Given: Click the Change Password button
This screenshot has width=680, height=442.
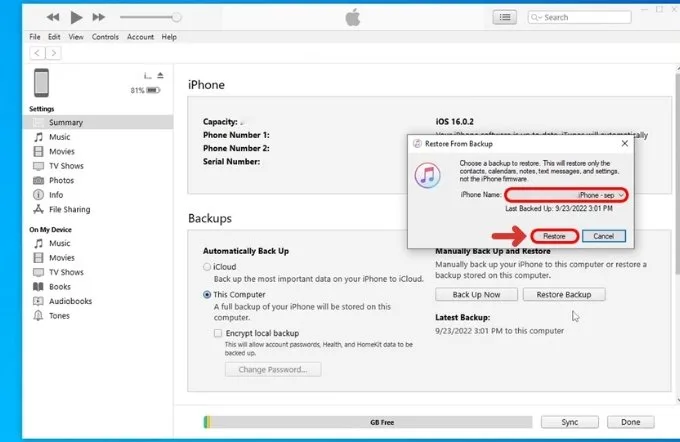Looking at the screenshot, I should [x=273, y=370].
